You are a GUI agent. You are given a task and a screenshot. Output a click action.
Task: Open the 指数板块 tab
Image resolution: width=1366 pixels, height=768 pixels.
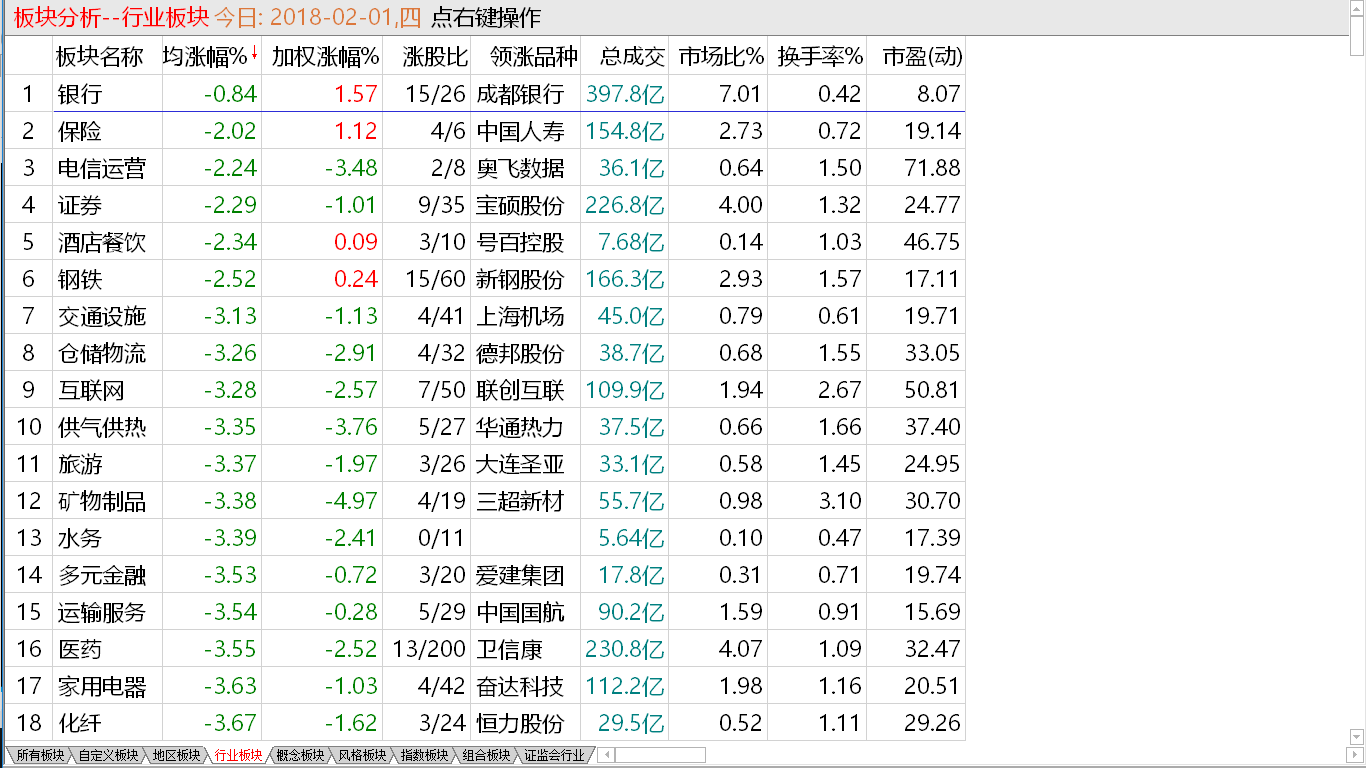click(424, 755)
